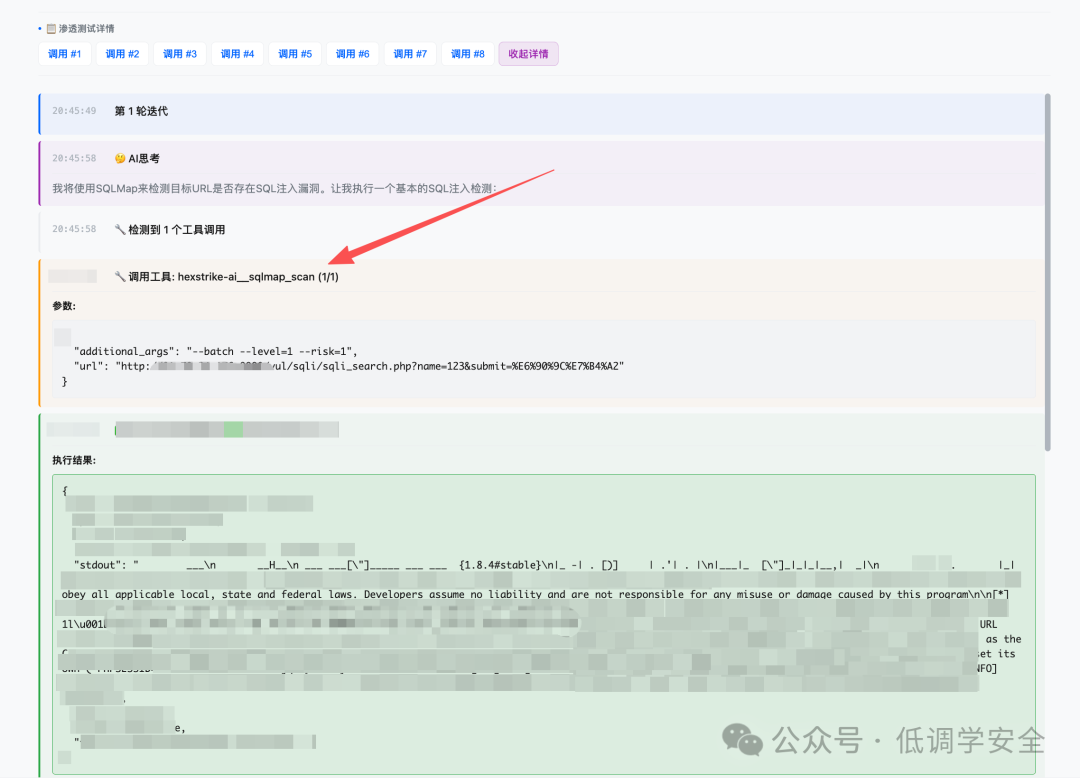Go to 调用 #5
This screenshot has width=1080, height=784.
click(x=295, y=54)
